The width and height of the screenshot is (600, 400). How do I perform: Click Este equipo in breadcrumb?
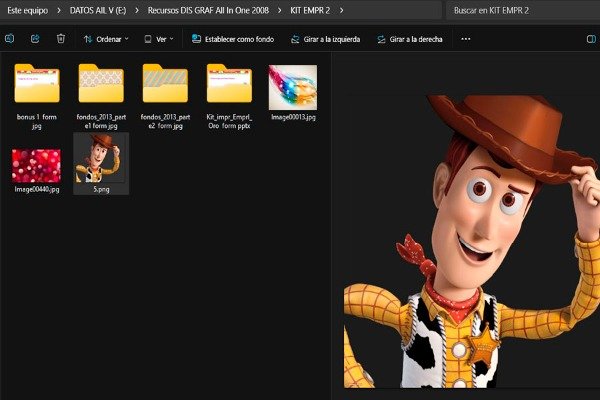[x=28, y=10]
